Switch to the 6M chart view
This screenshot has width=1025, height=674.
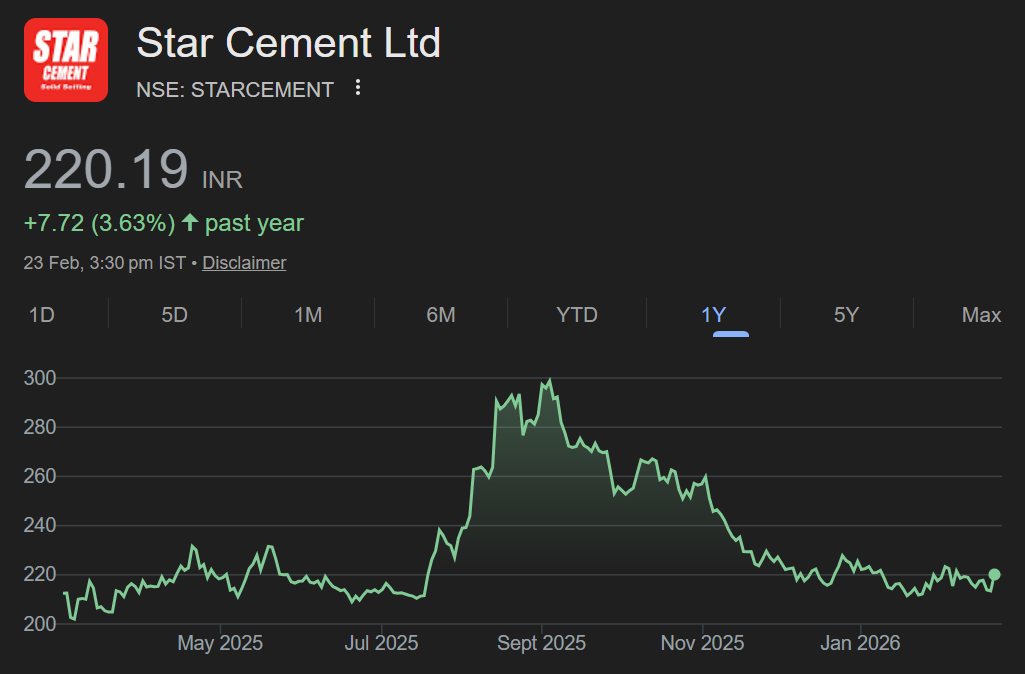[x=441, y=314]
